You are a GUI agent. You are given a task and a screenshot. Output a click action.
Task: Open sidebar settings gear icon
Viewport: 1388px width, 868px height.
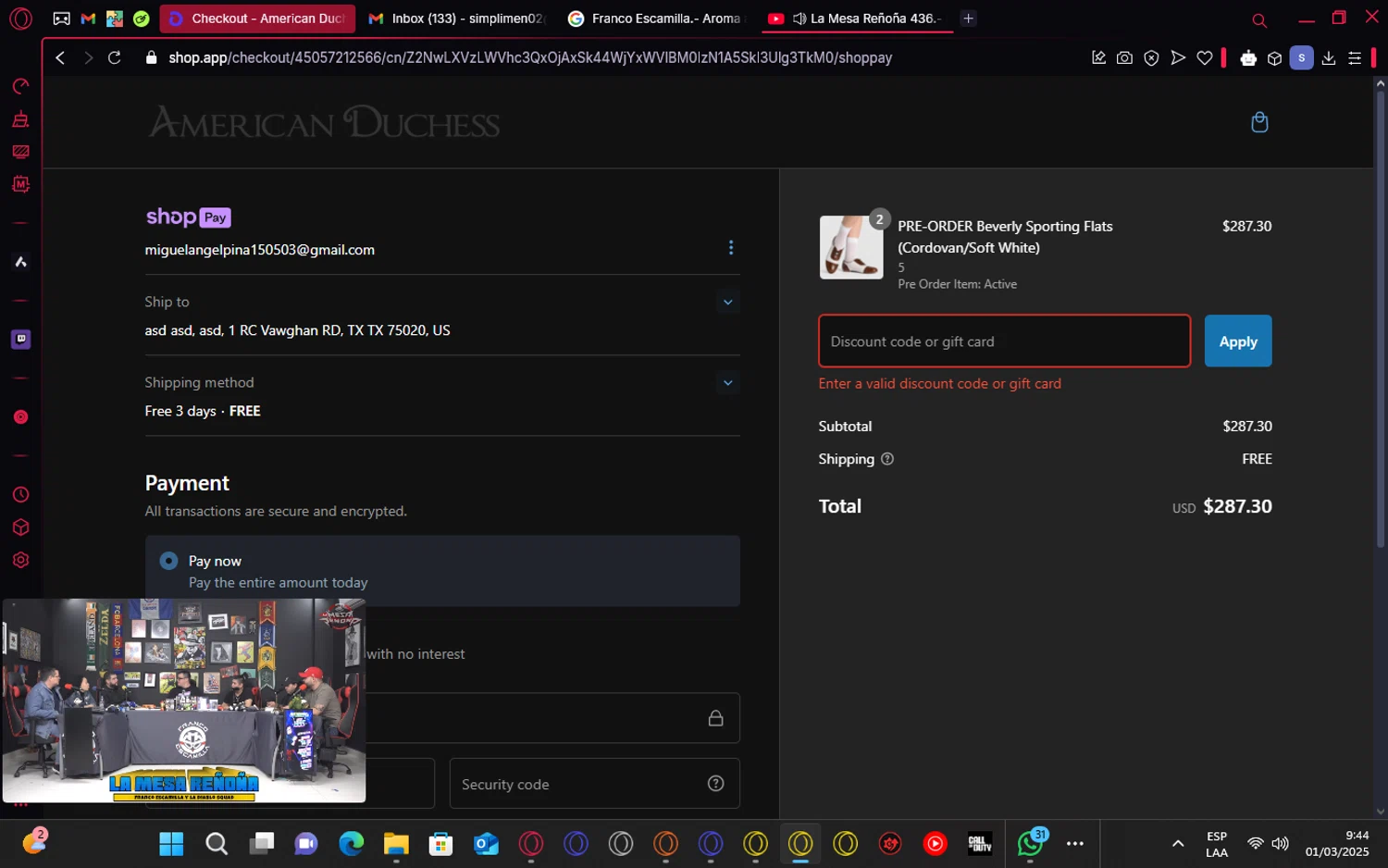(20, 560)
